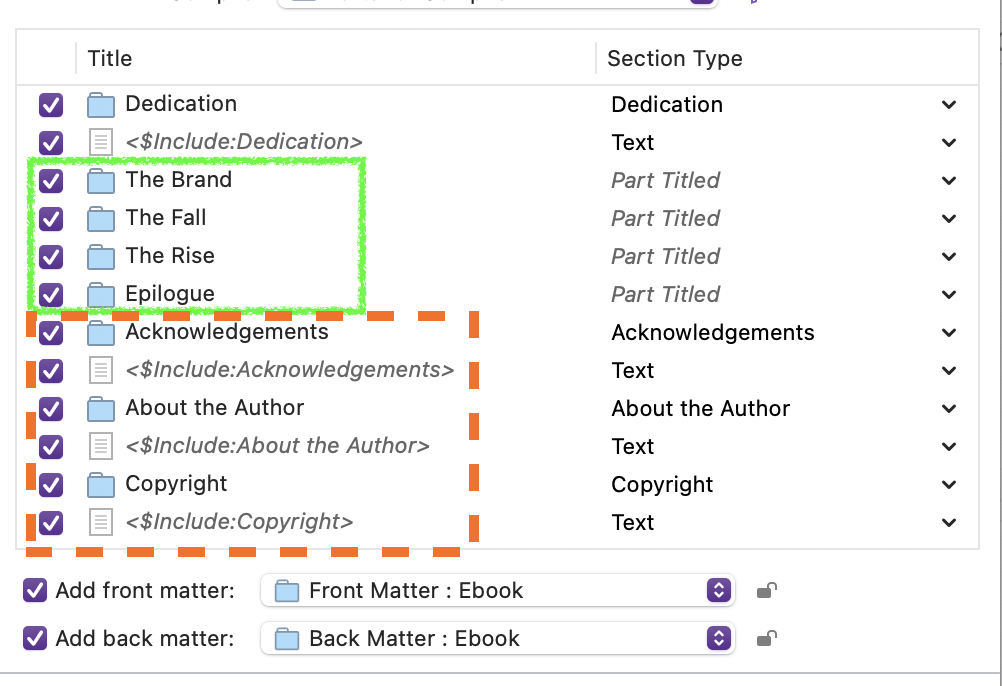Click the Dedication folder icon
Screen dimensions: 1002x686
[101, 104]
